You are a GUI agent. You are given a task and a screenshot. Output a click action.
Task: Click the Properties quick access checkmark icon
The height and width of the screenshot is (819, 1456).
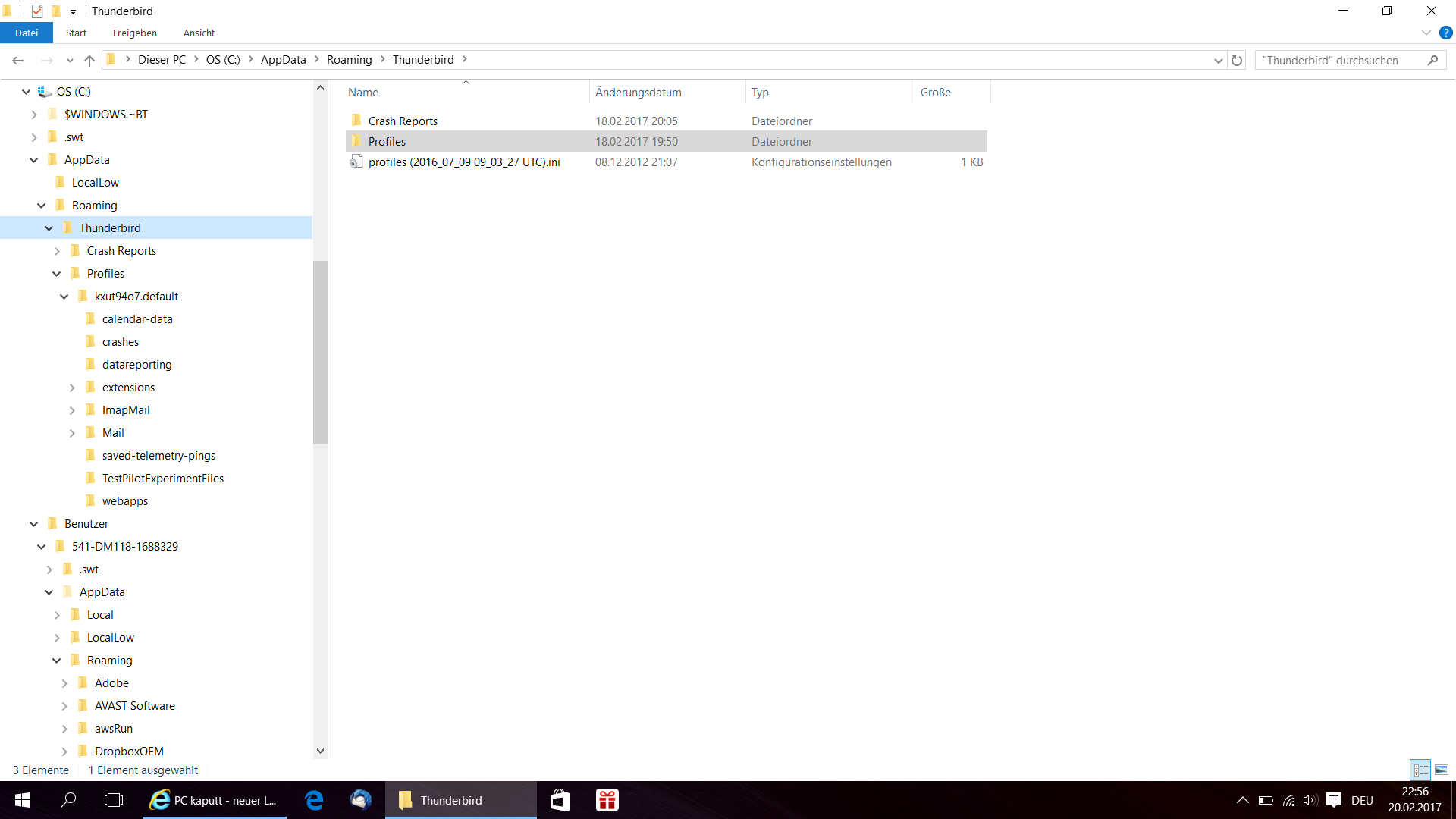pyautogui.click(x=36, y=11)
